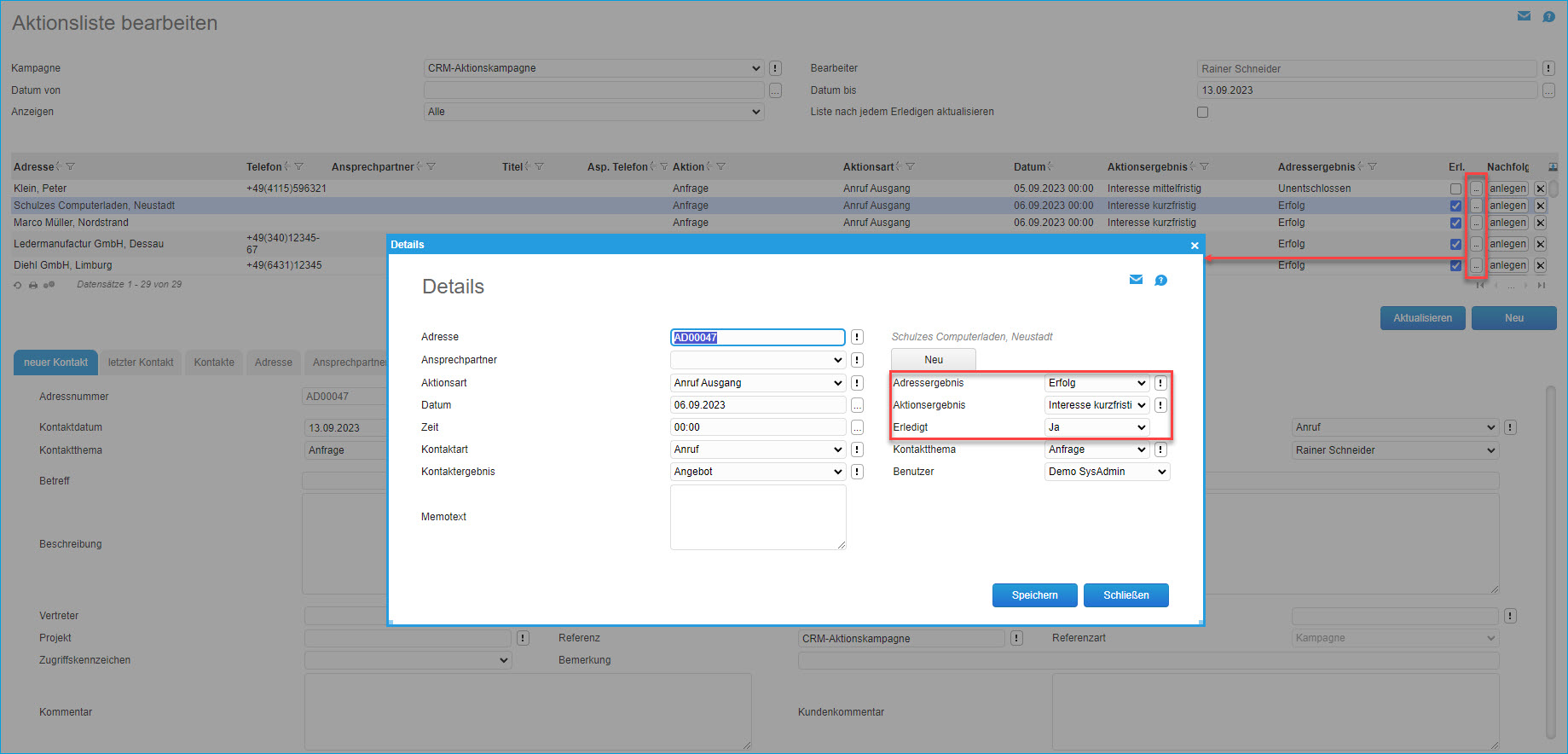
Task: Click the info button beside Adresse AD00047 field
Action: pyautogui.click(x=857, y=337)
